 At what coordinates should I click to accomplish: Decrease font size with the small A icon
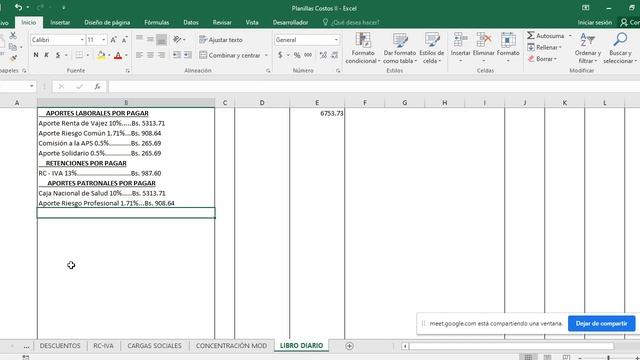[x=124, y=40]
